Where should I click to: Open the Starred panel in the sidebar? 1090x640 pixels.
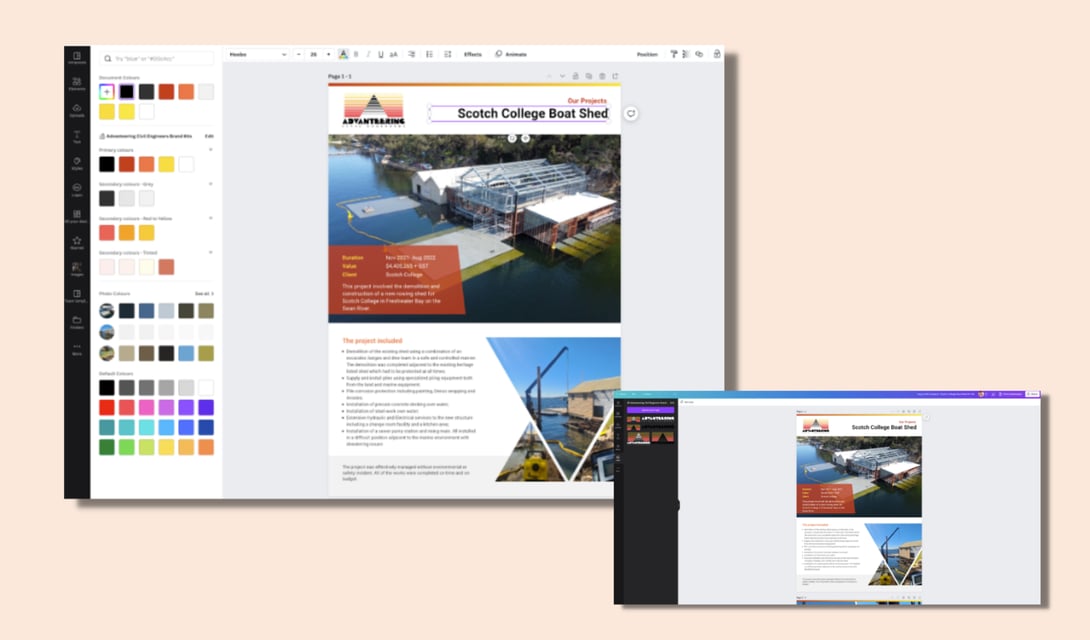coord(77,243)
